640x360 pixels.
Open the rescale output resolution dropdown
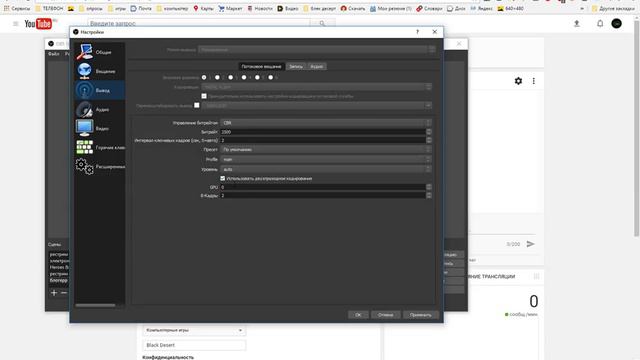(x=316, y=105)
